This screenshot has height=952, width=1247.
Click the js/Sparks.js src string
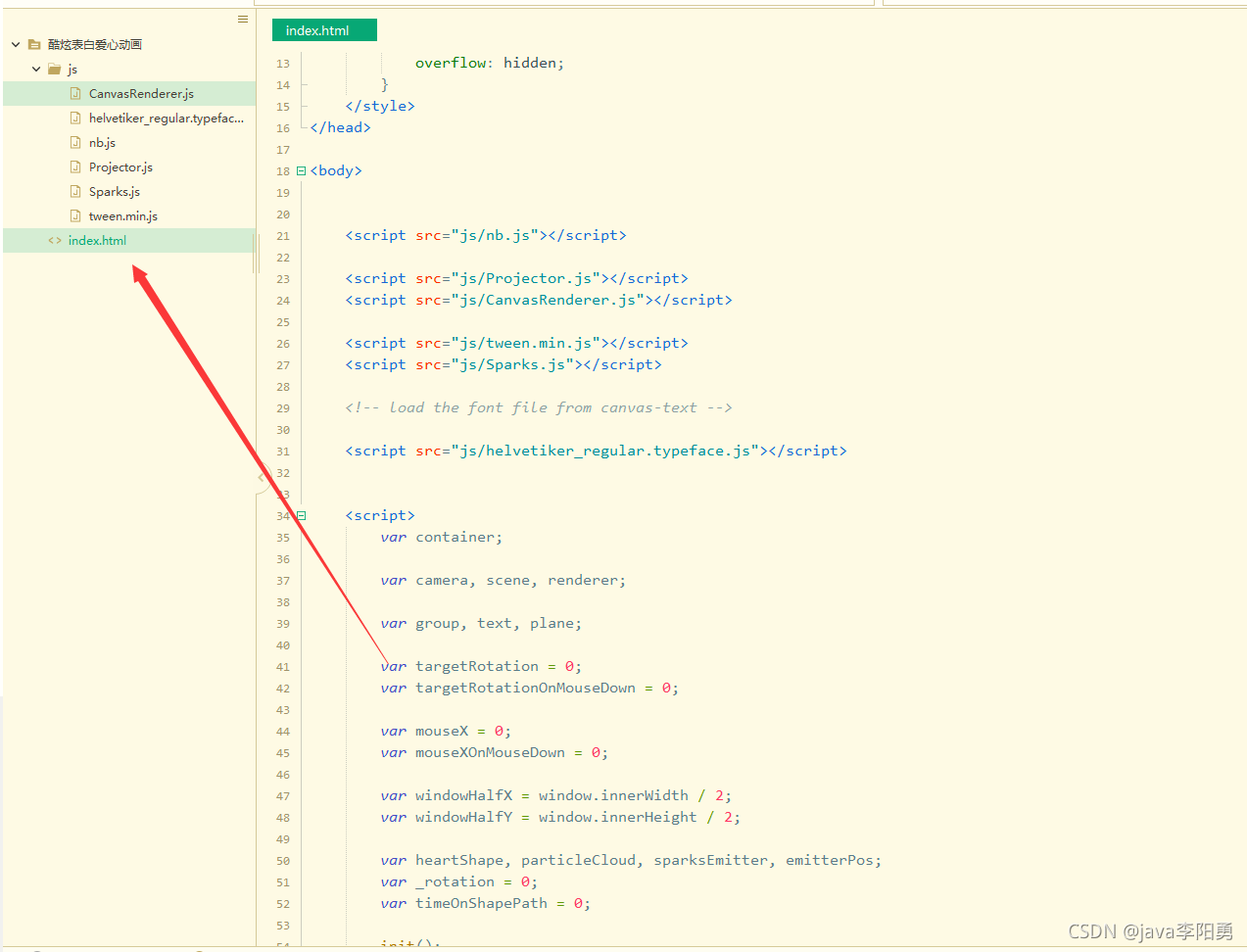513,364
